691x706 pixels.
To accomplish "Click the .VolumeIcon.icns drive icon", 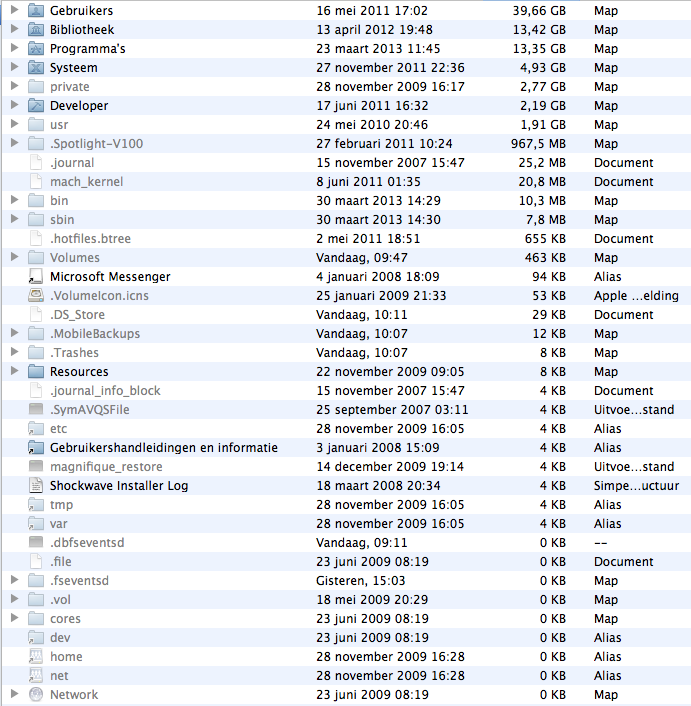I will click(x=36, y=295).
